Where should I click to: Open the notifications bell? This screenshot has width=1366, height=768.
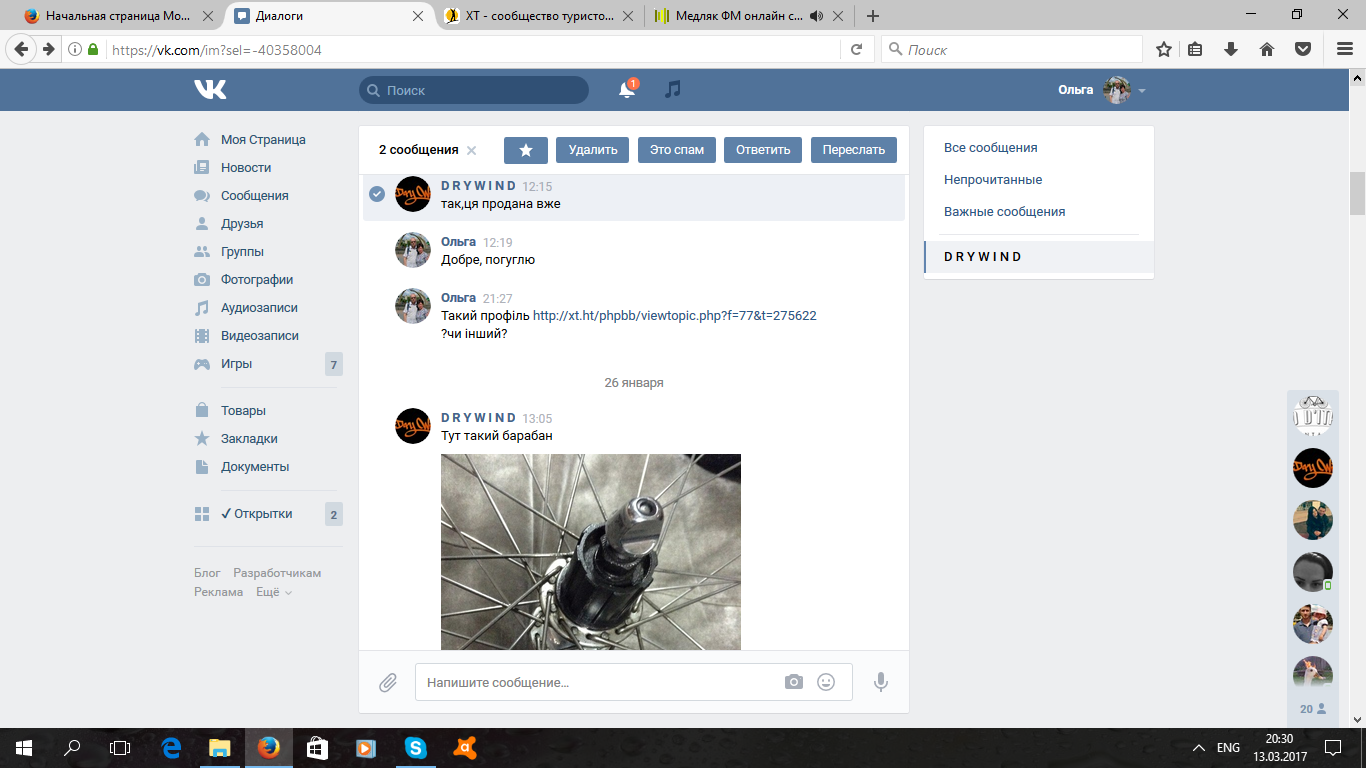click(627, 90)
